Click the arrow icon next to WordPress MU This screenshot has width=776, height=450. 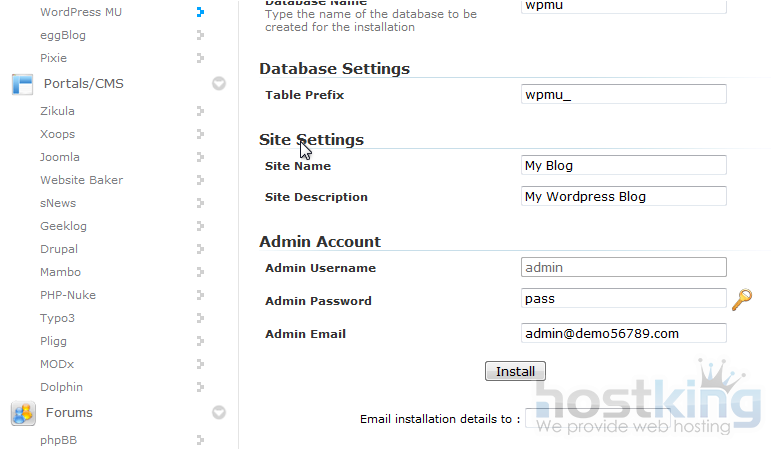(x=200, y=13)
